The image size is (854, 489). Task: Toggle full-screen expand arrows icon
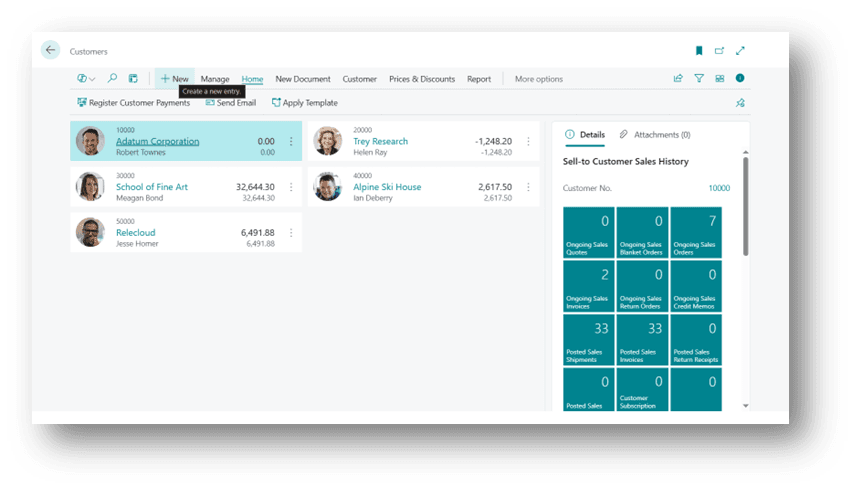point(740,51)
